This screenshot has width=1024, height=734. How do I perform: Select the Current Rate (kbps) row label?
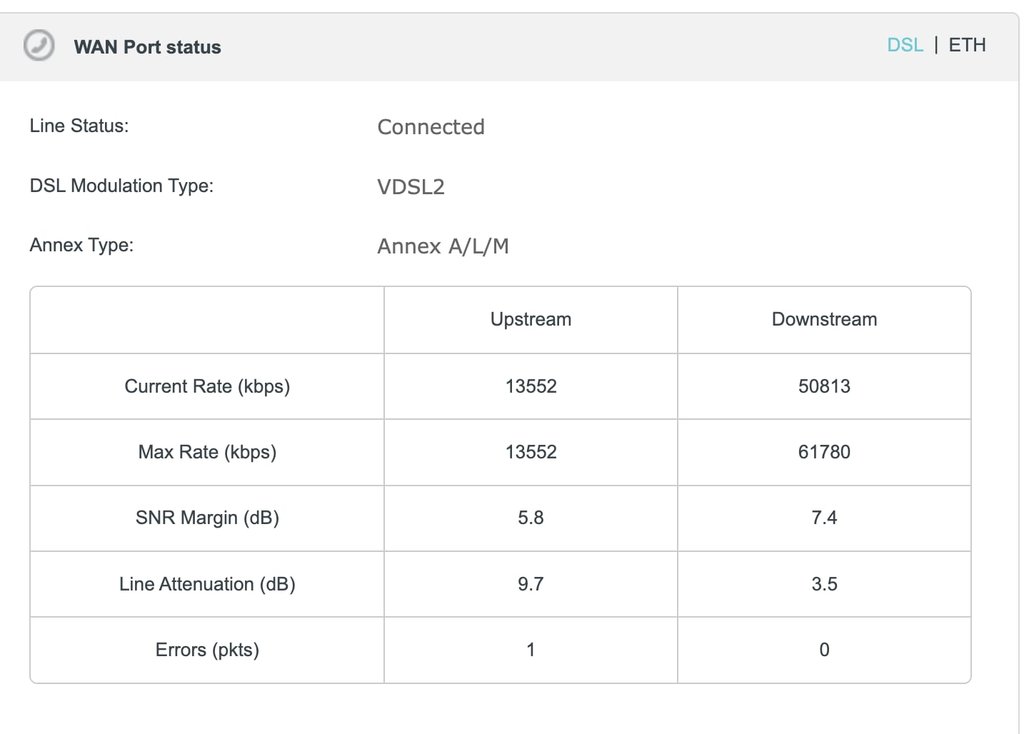[x=207, y=386]
